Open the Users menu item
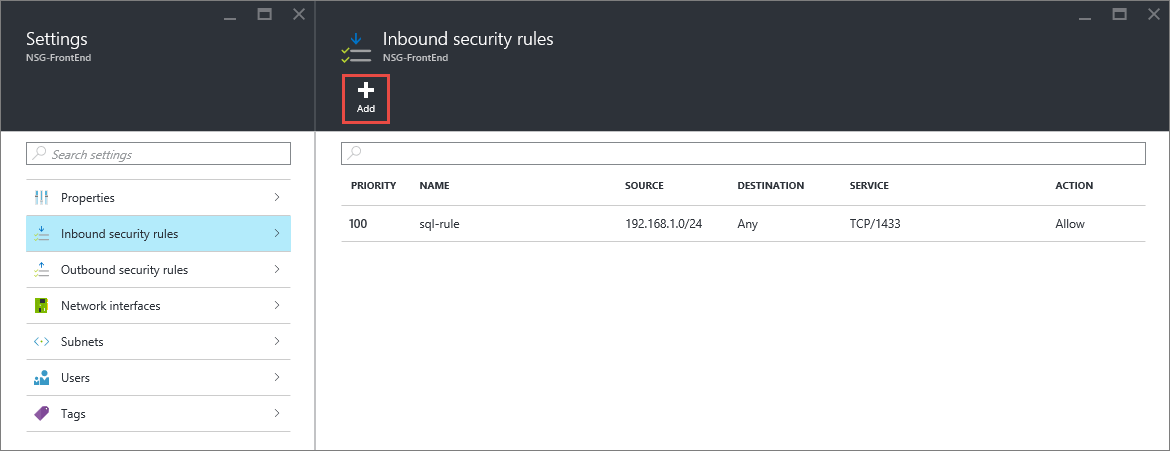The width and height of the screenshot is (1170, 451). 158,377
